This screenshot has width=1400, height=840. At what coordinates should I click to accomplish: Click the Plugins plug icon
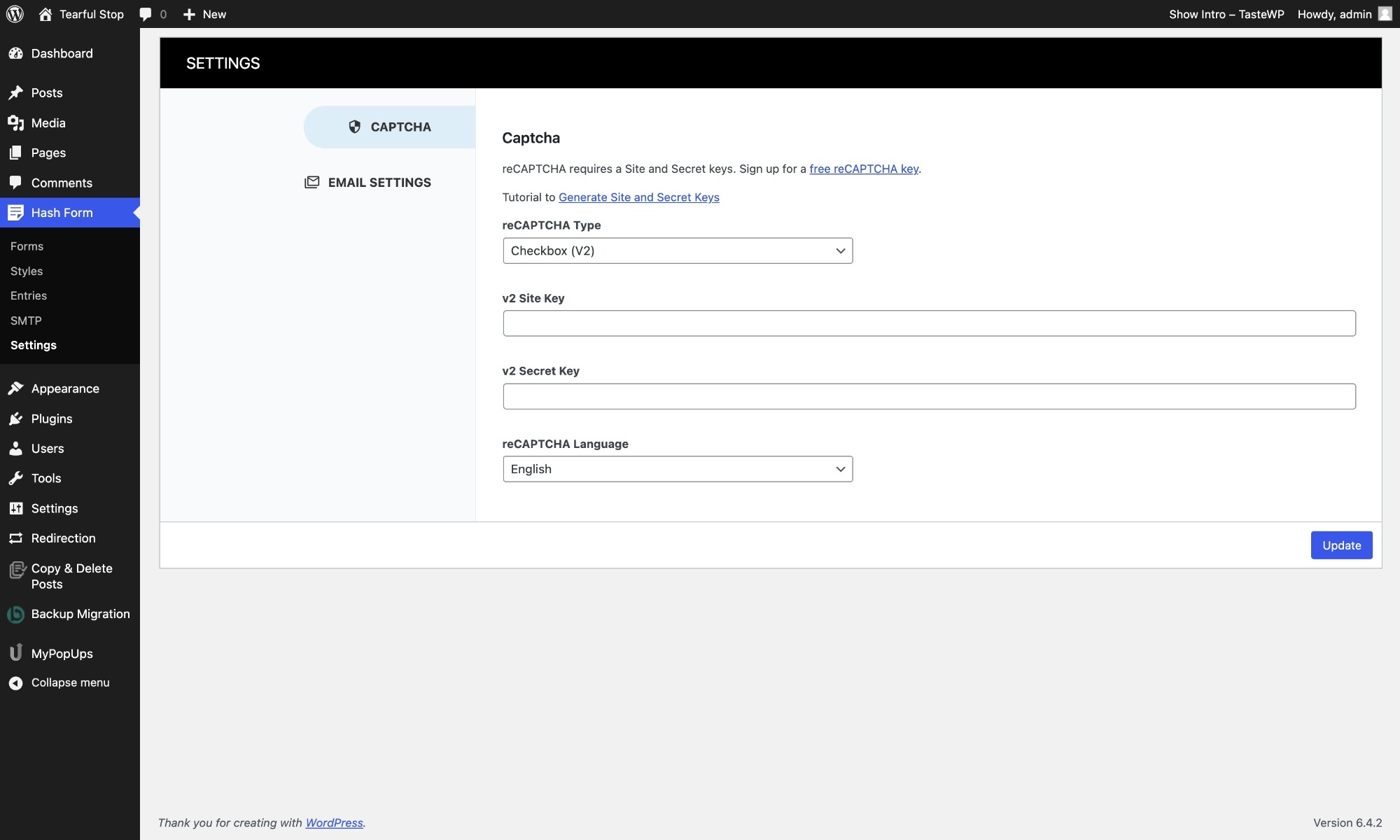click(x=15, y=419)
